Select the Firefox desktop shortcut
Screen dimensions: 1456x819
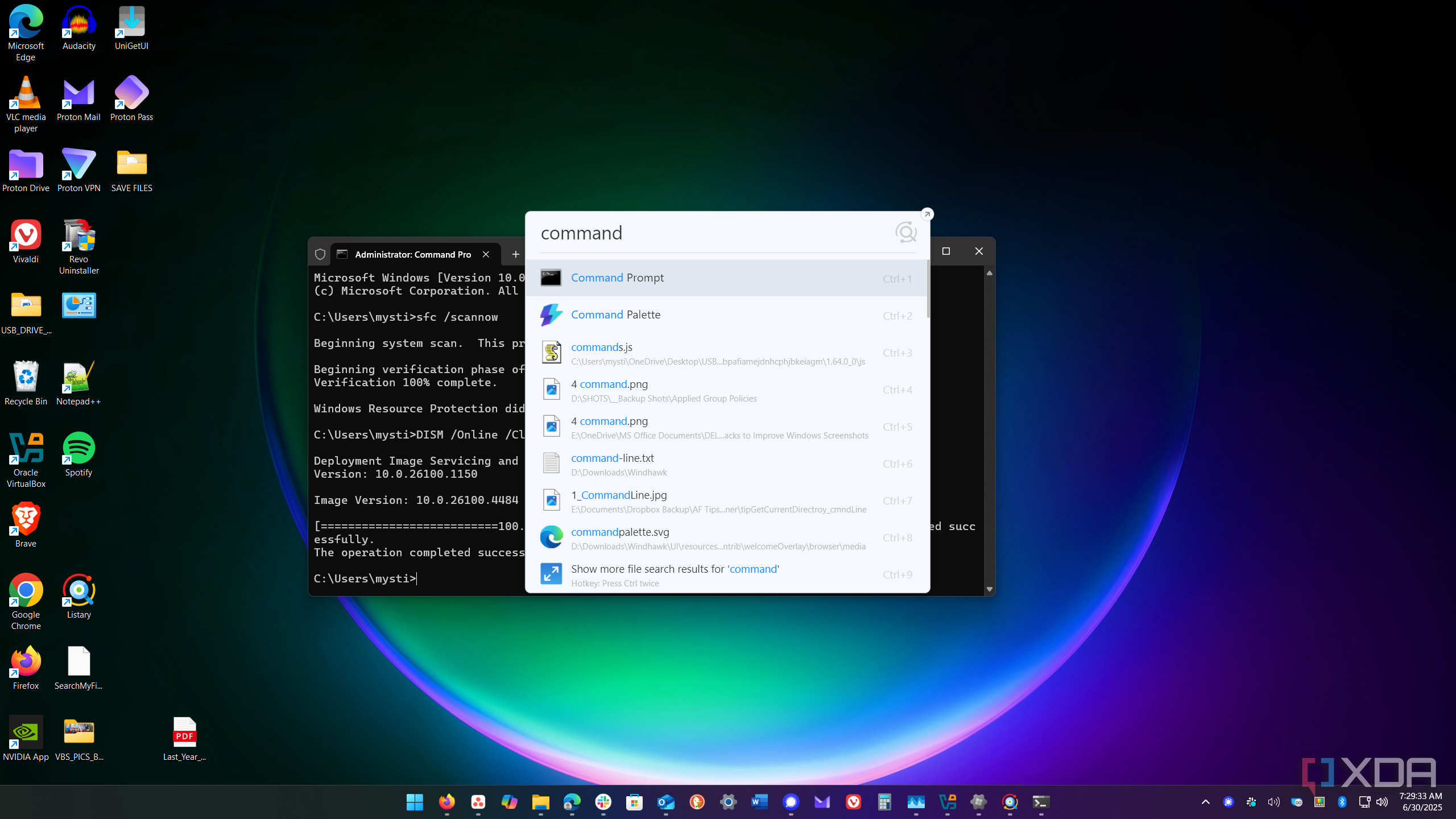click(26, 667)
